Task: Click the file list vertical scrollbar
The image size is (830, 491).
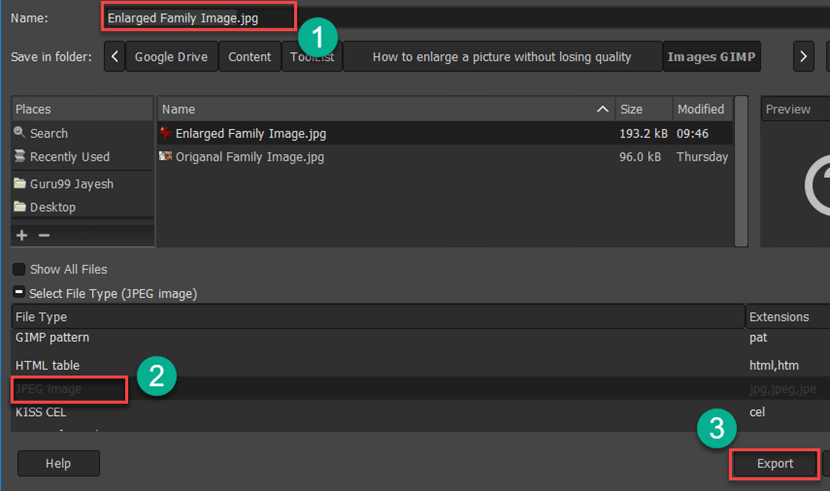Action: pos(741,170)
